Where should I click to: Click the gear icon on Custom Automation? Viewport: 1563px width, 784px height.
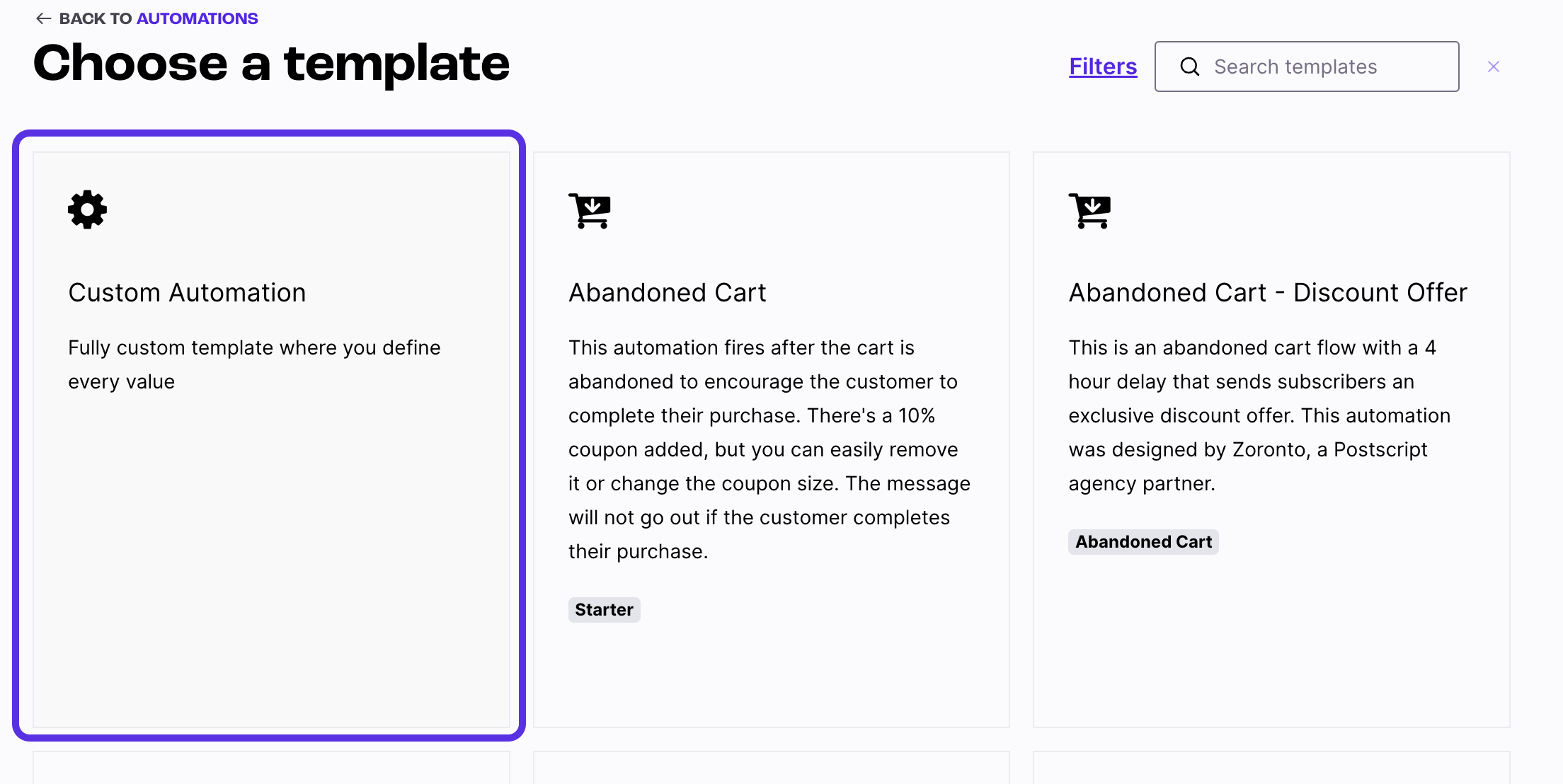coord(87,209)
